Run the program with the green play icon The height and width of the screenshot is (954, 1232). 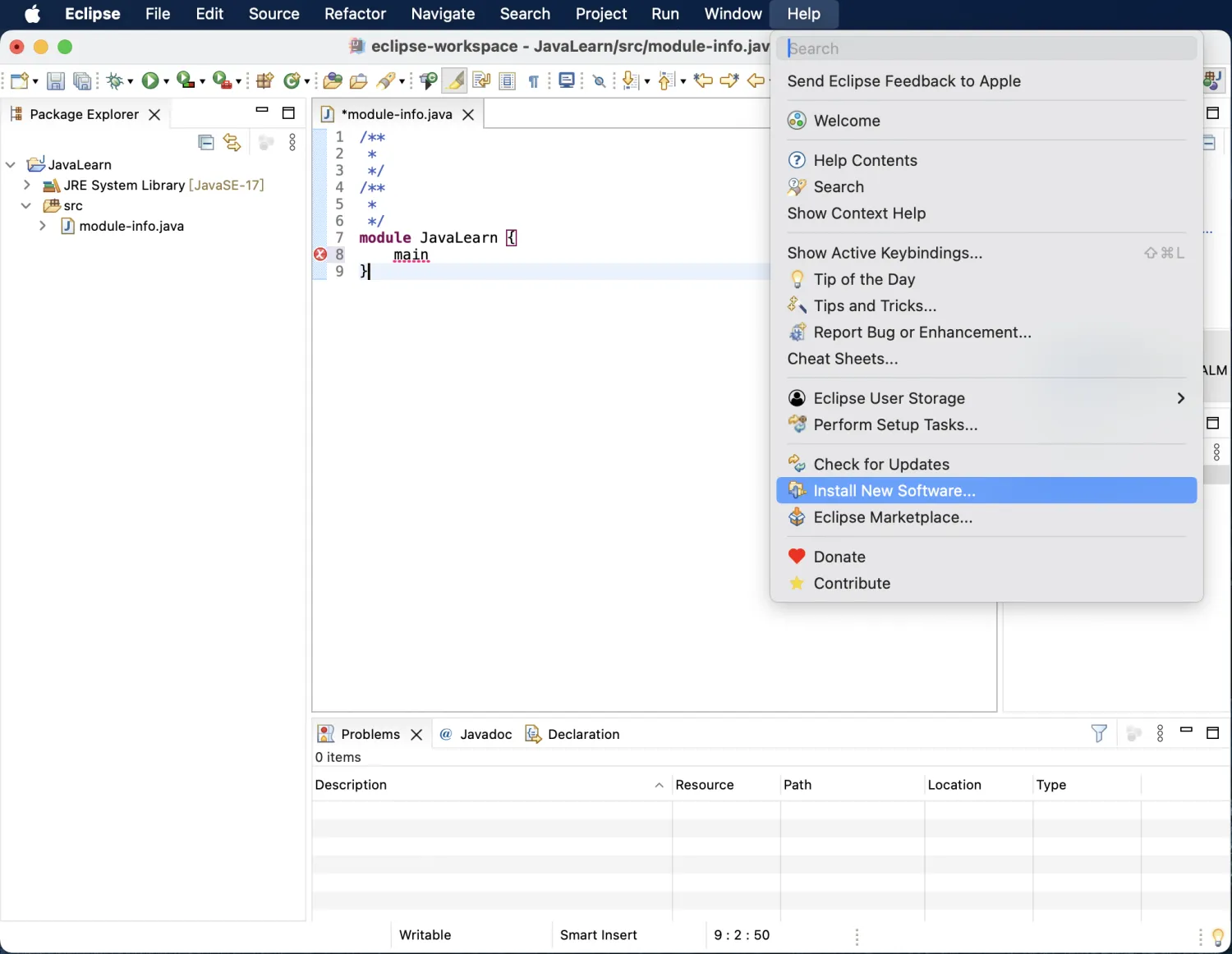tap(149, 80)
